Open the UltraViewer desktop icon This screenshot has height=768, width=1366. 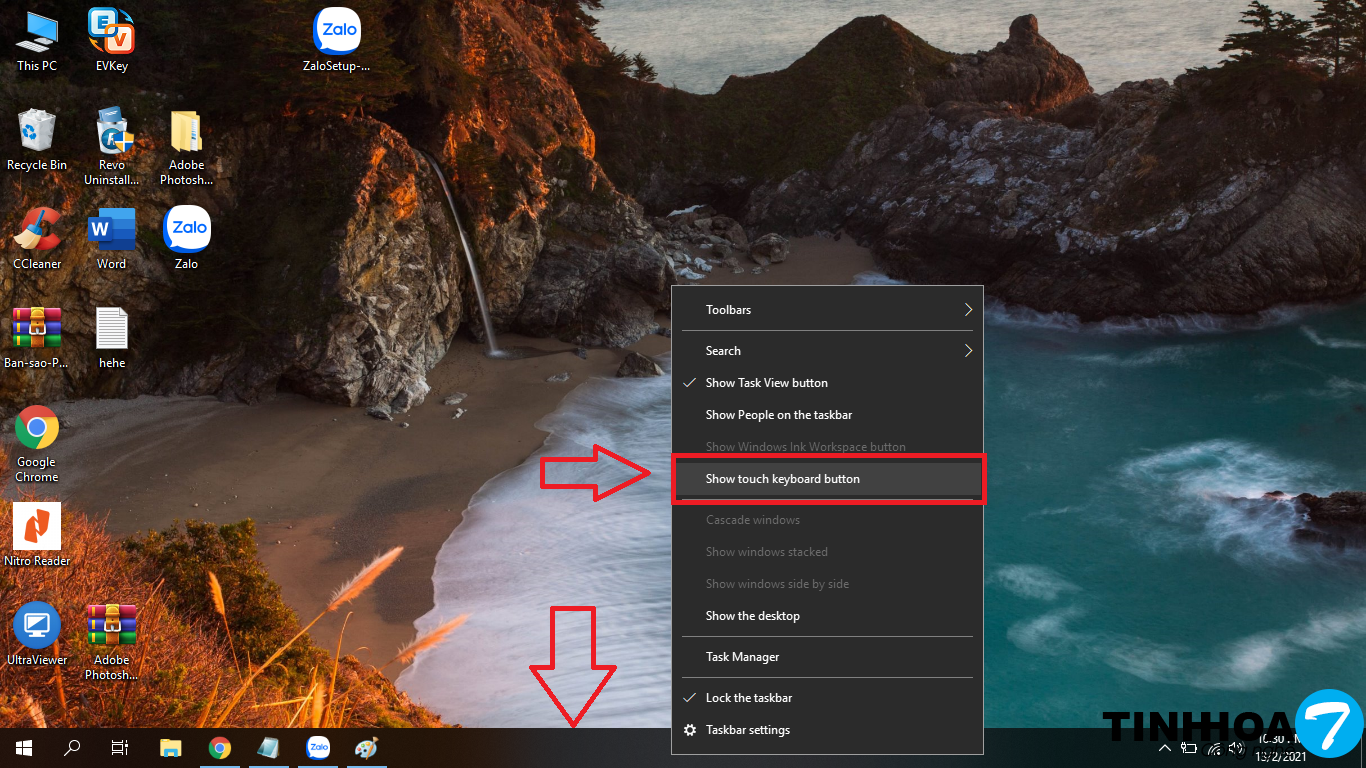pos(37,632)
